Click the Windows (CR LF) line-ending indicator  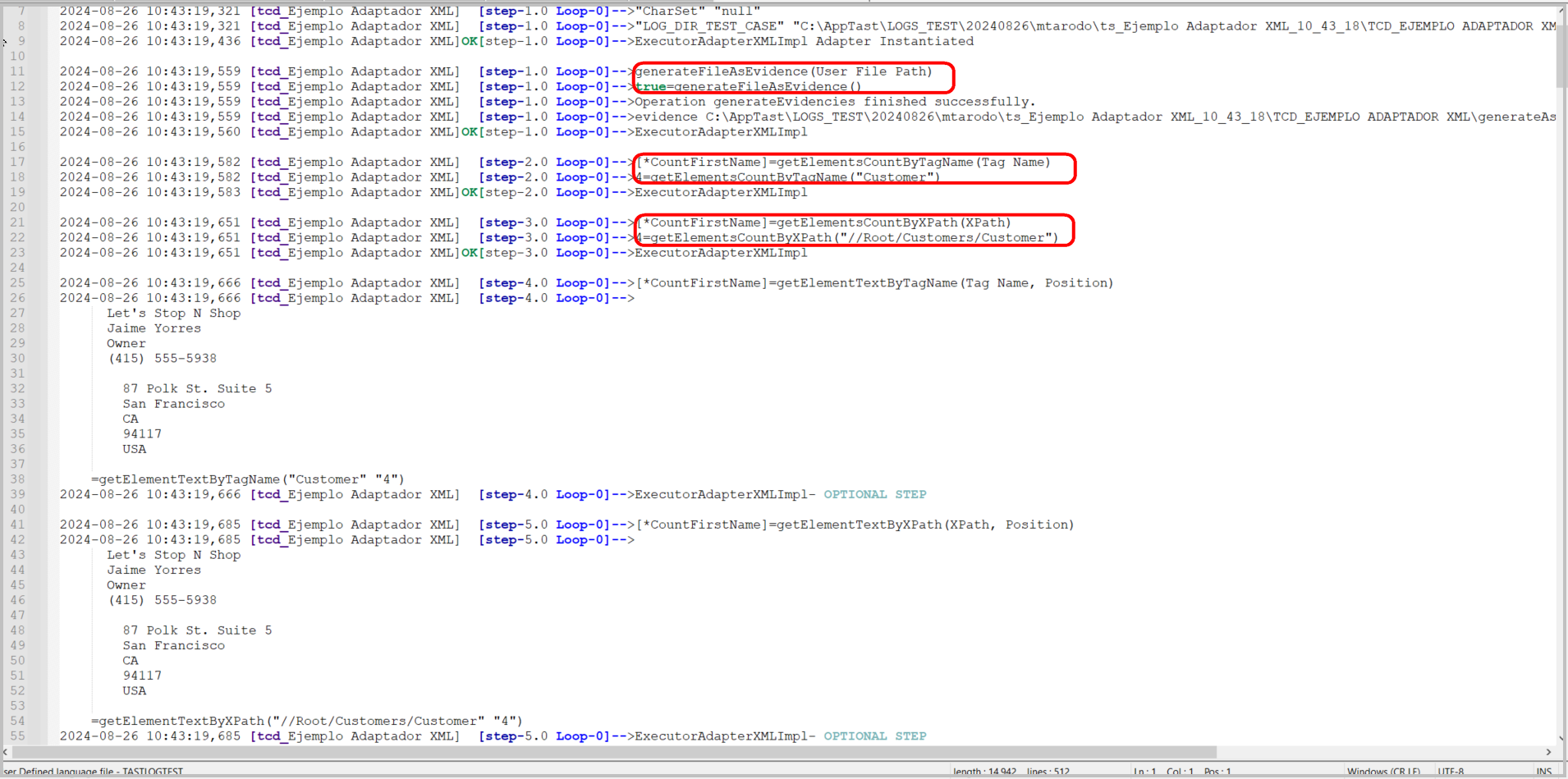click(1385, 772)
